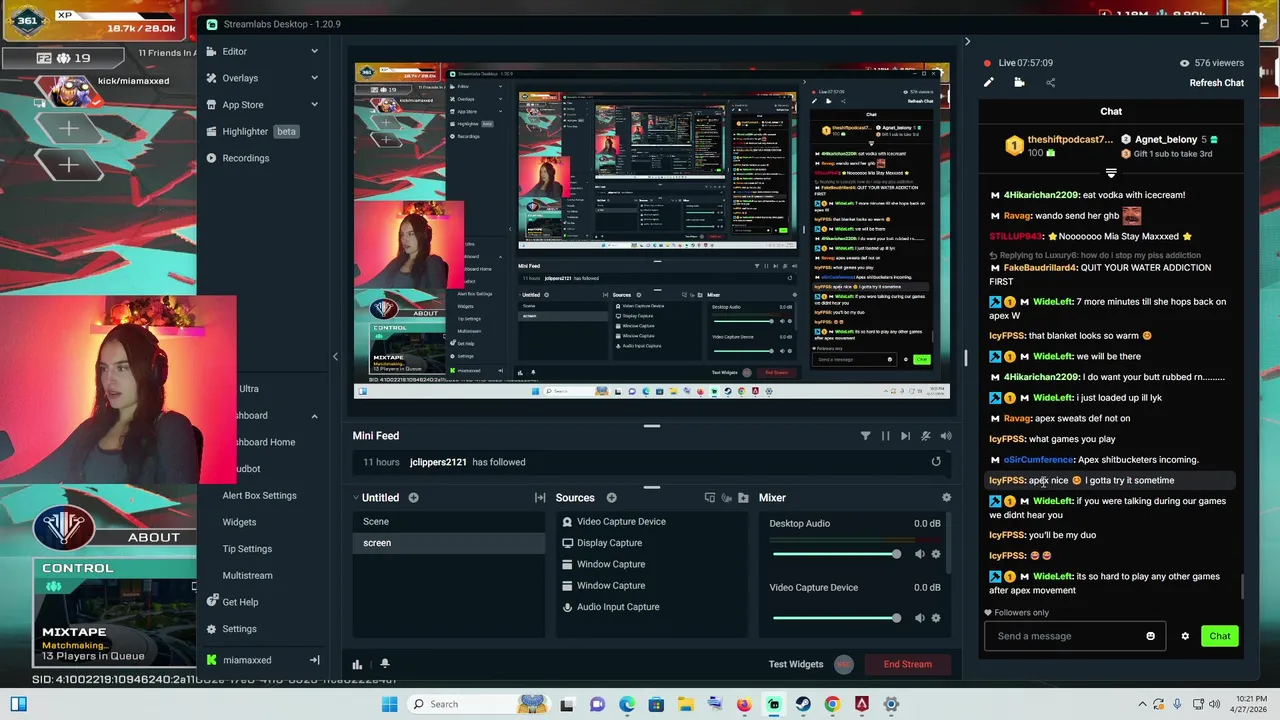
Task: Open Alert Box Settings
Action: pyautogui.click(x=259, y=495)
